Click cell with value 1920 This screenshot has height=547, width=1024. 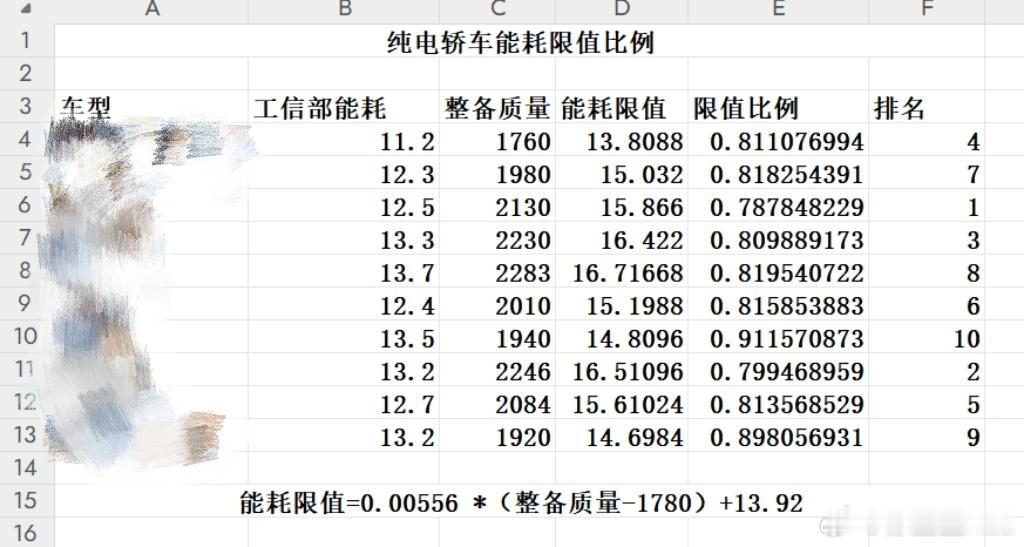498,437
